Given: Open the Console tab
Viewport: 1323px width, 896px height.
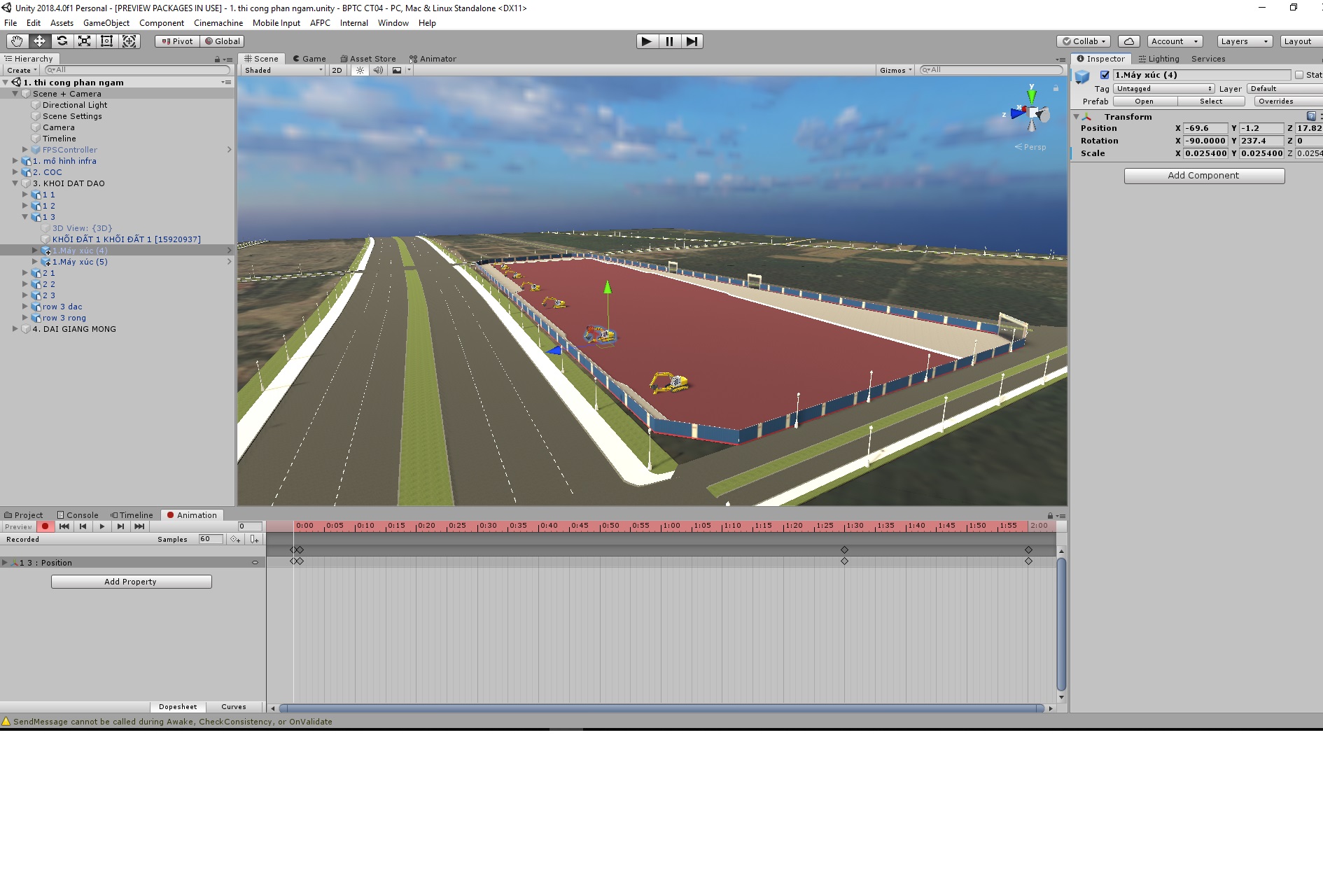Looking at the screenshot, I should click(x=78, y=515).
